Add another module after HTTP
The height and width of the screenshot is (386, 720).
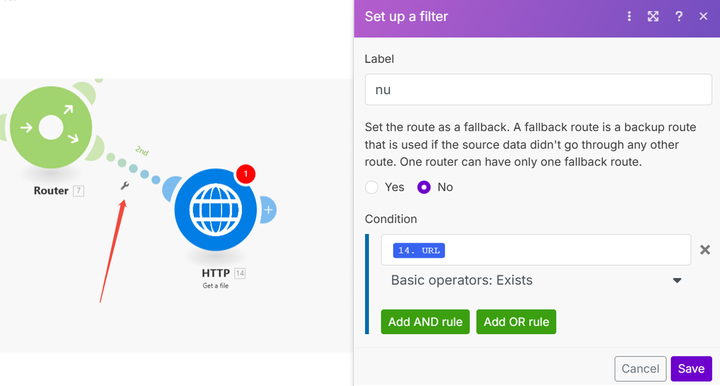[269, 210]
